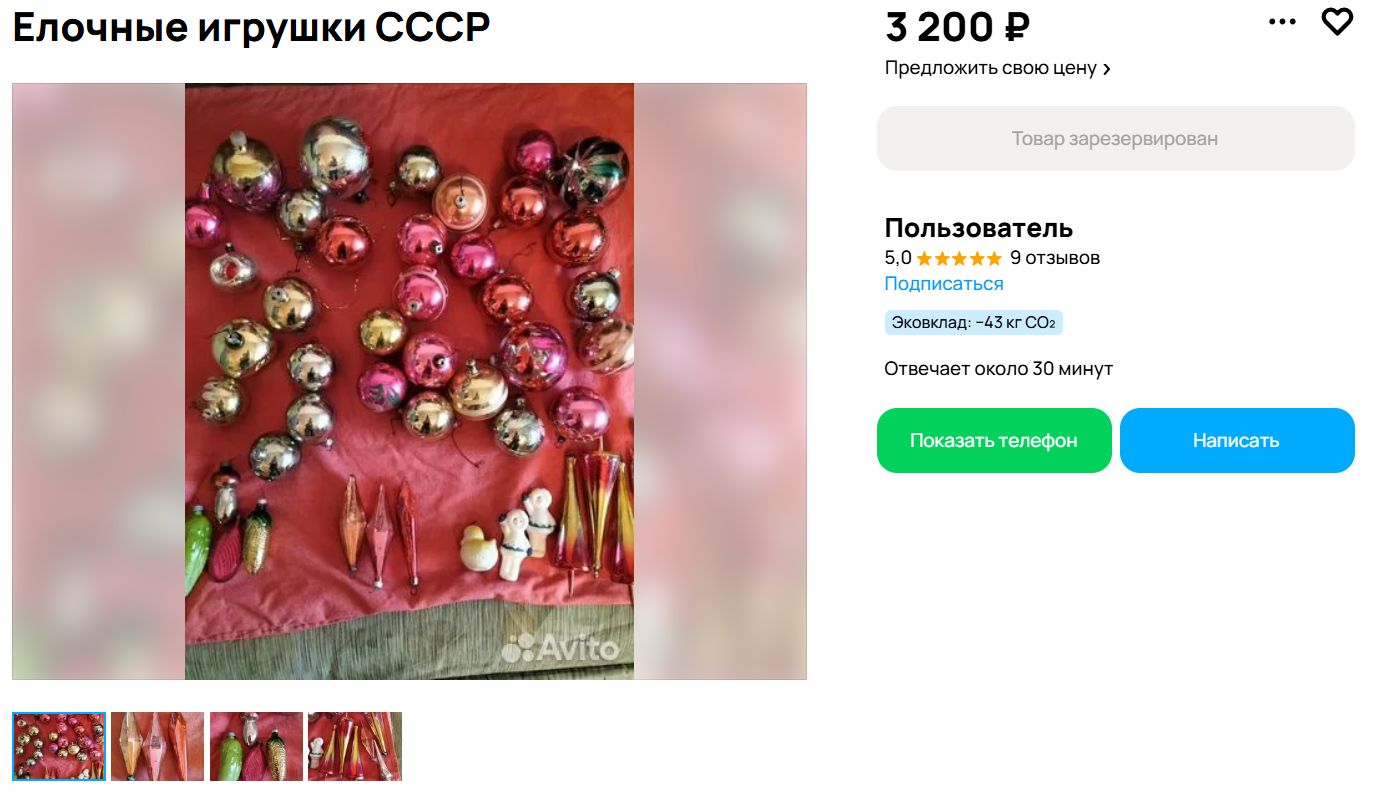Select second thumbnail with icicle ornaments
The image size is (1373, 792).
pos(157,746)
